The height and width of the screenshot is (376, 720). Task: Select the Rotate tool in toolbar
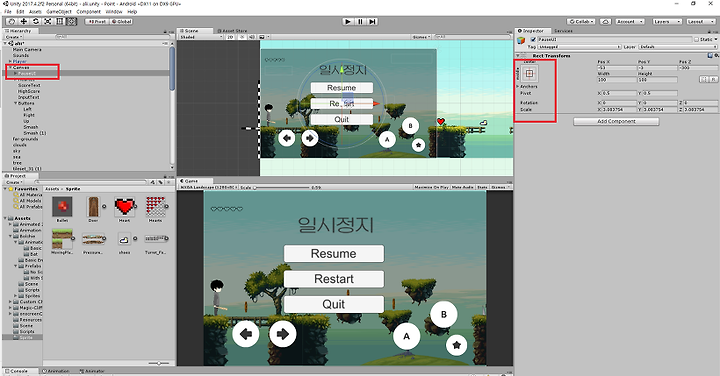point(36,21)
